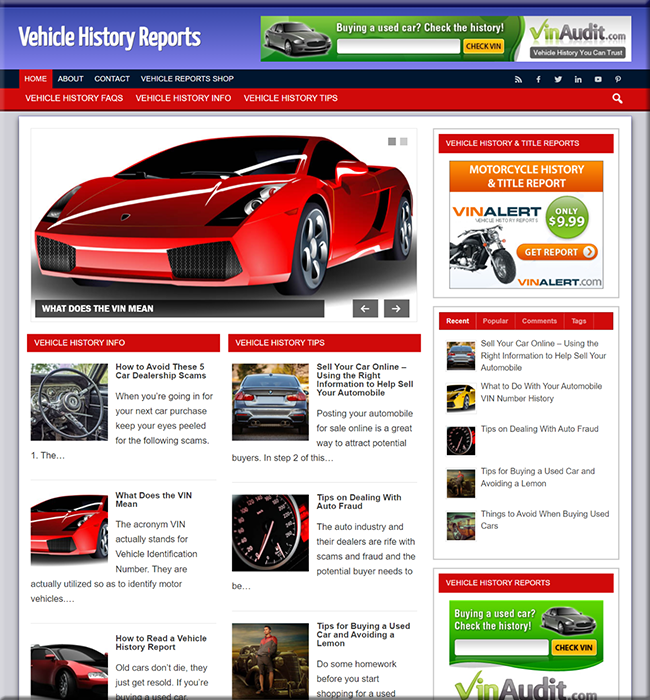Open the About menu item
The height and width of the screenshot is (700, 650).
pos(71,79)
